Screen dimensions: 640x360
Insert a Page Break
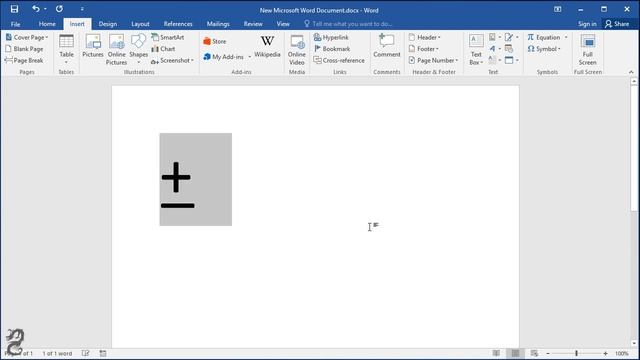(24, 60)
